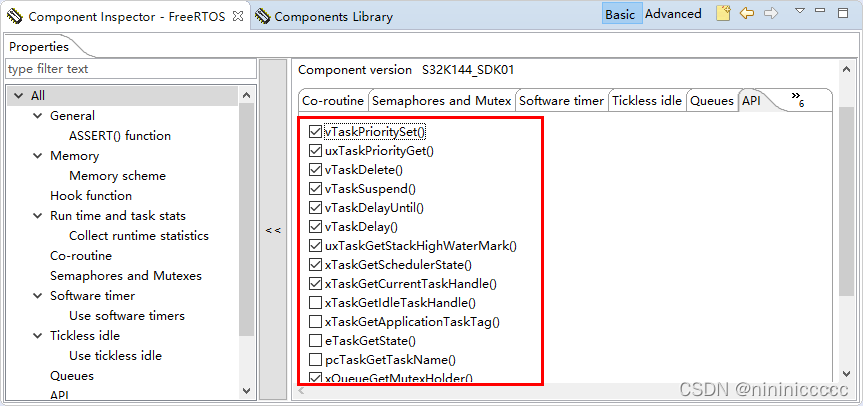
Task: Click the tree panel vertical scrollbar thumb
Action: click(x=247, y=219)
